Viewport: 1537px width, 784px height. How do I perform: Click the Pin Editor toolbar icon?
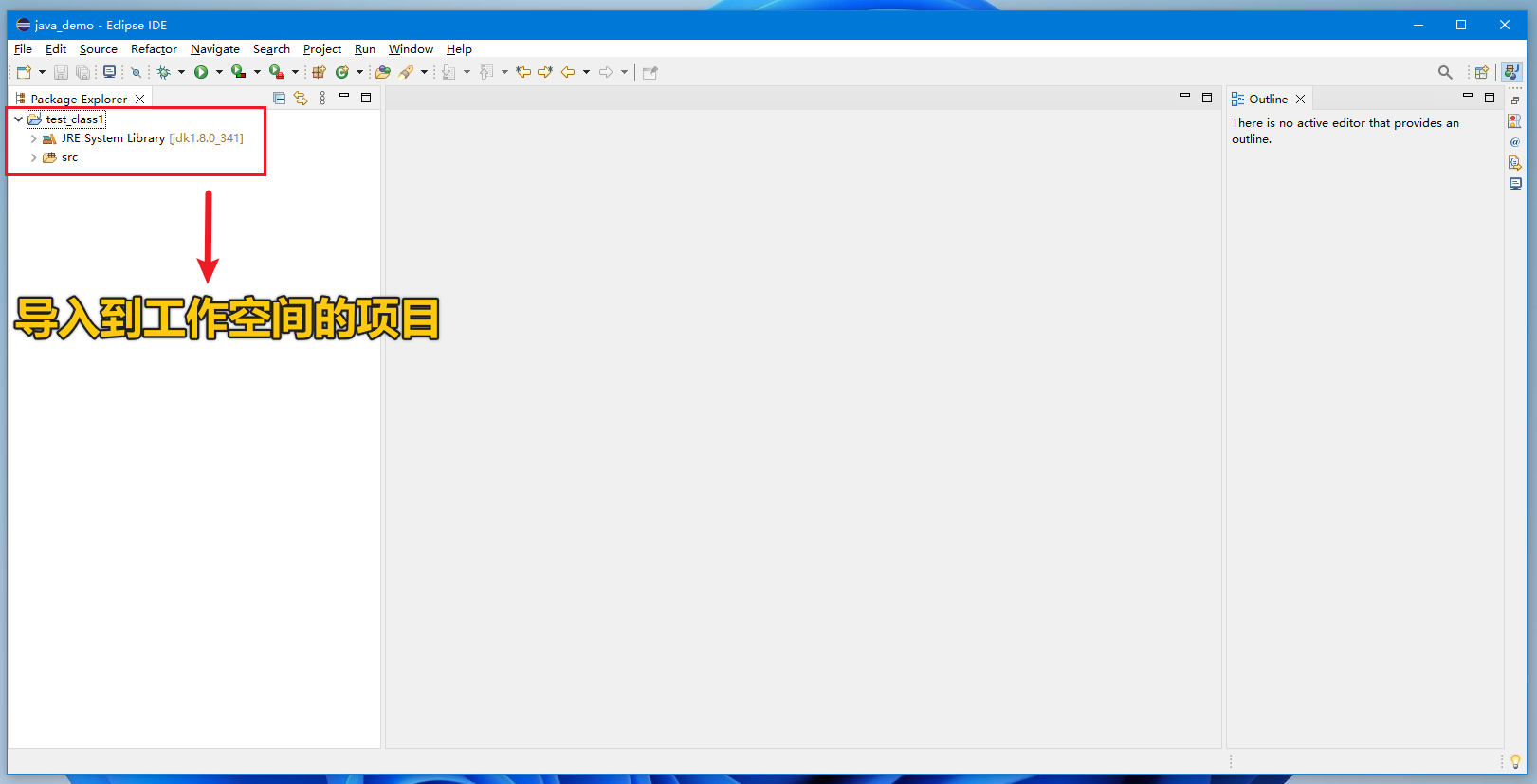point(650,72)
